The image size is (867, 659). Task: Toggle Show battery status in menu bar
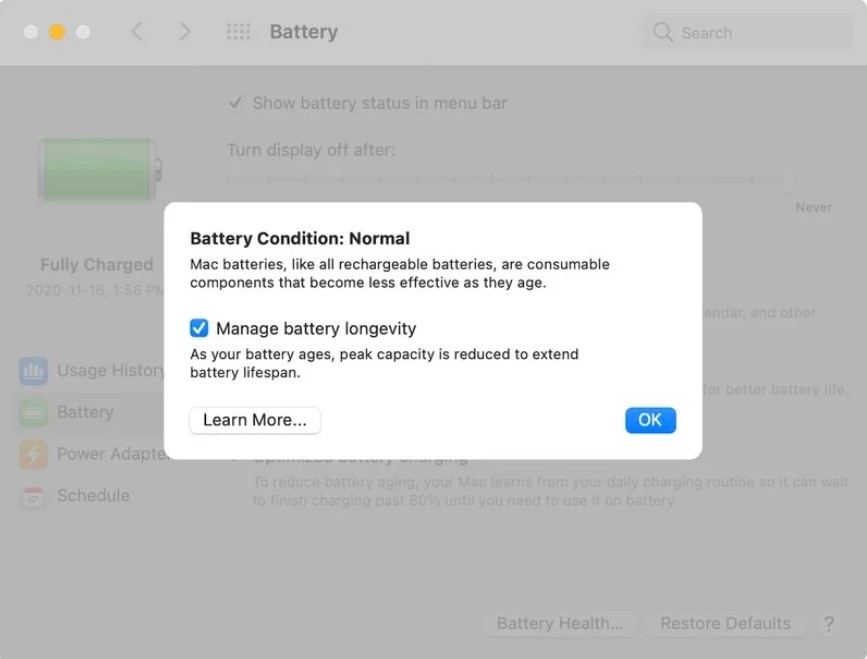pos(235,103)
